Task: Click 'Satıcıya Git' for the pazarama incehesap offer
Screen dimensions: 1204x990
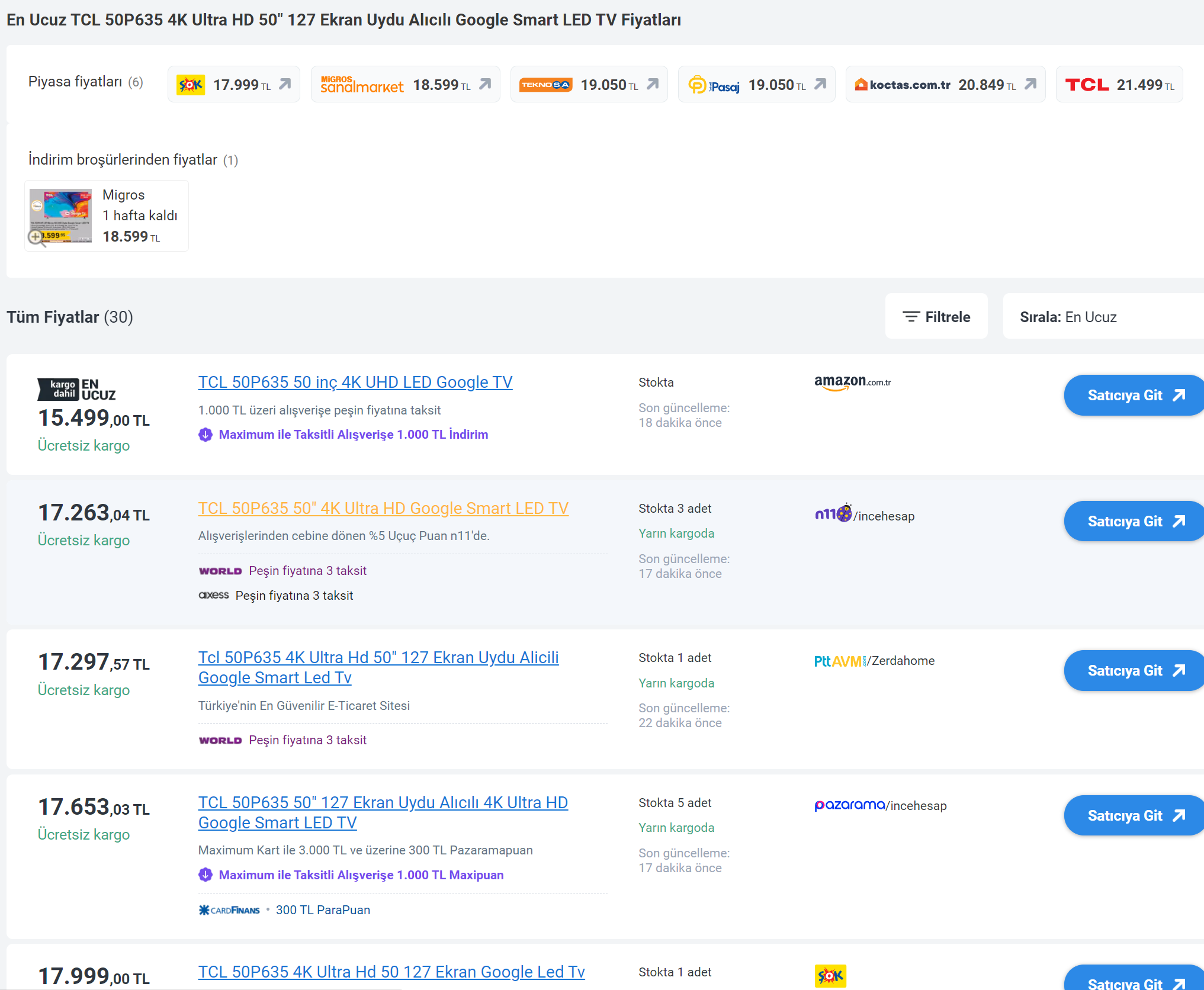Action: pos(1134,816)
